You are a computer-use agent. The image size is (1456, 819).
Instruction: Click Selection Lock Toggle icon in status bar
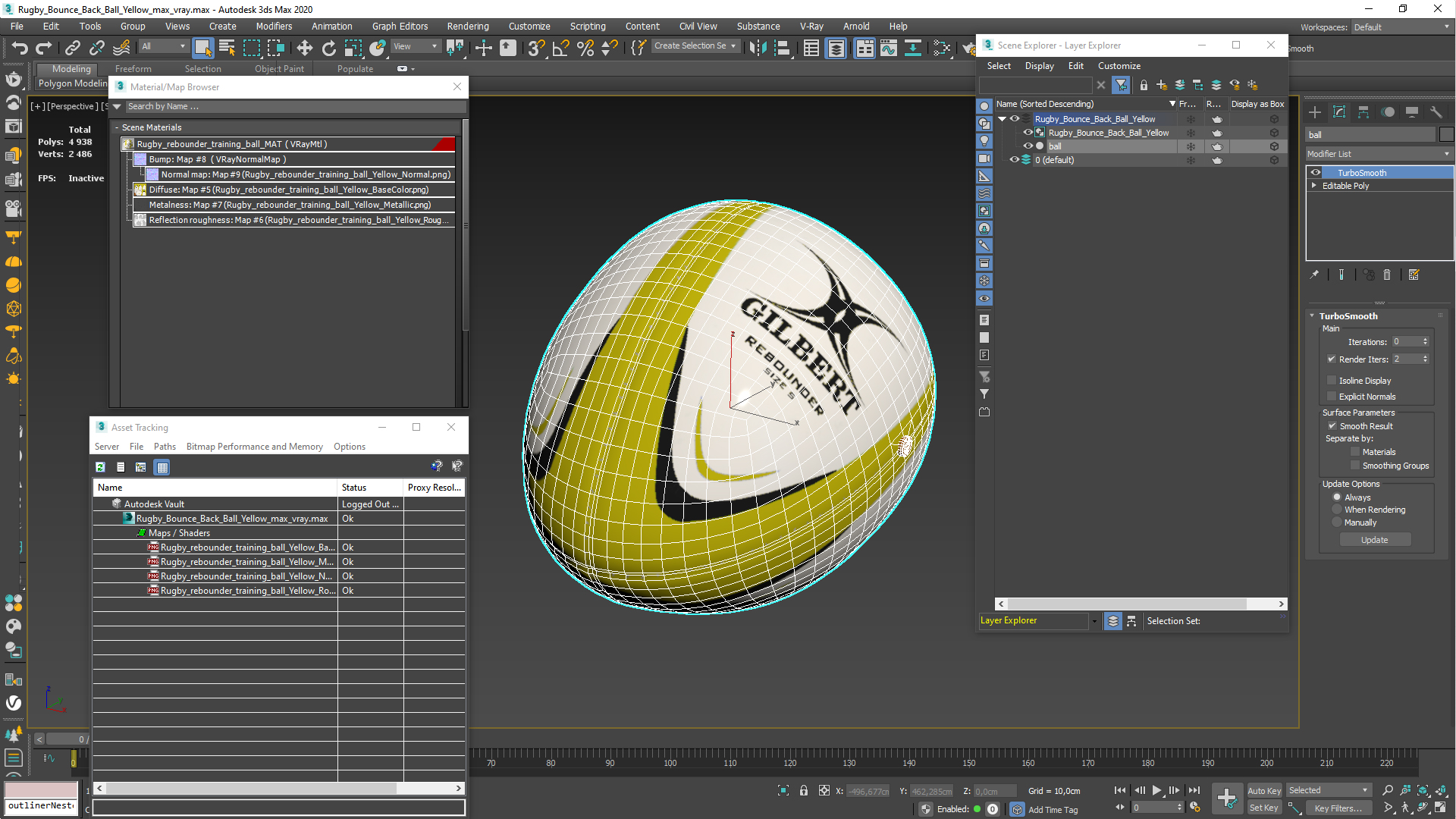pyautogui.click(x=804, y=791)
